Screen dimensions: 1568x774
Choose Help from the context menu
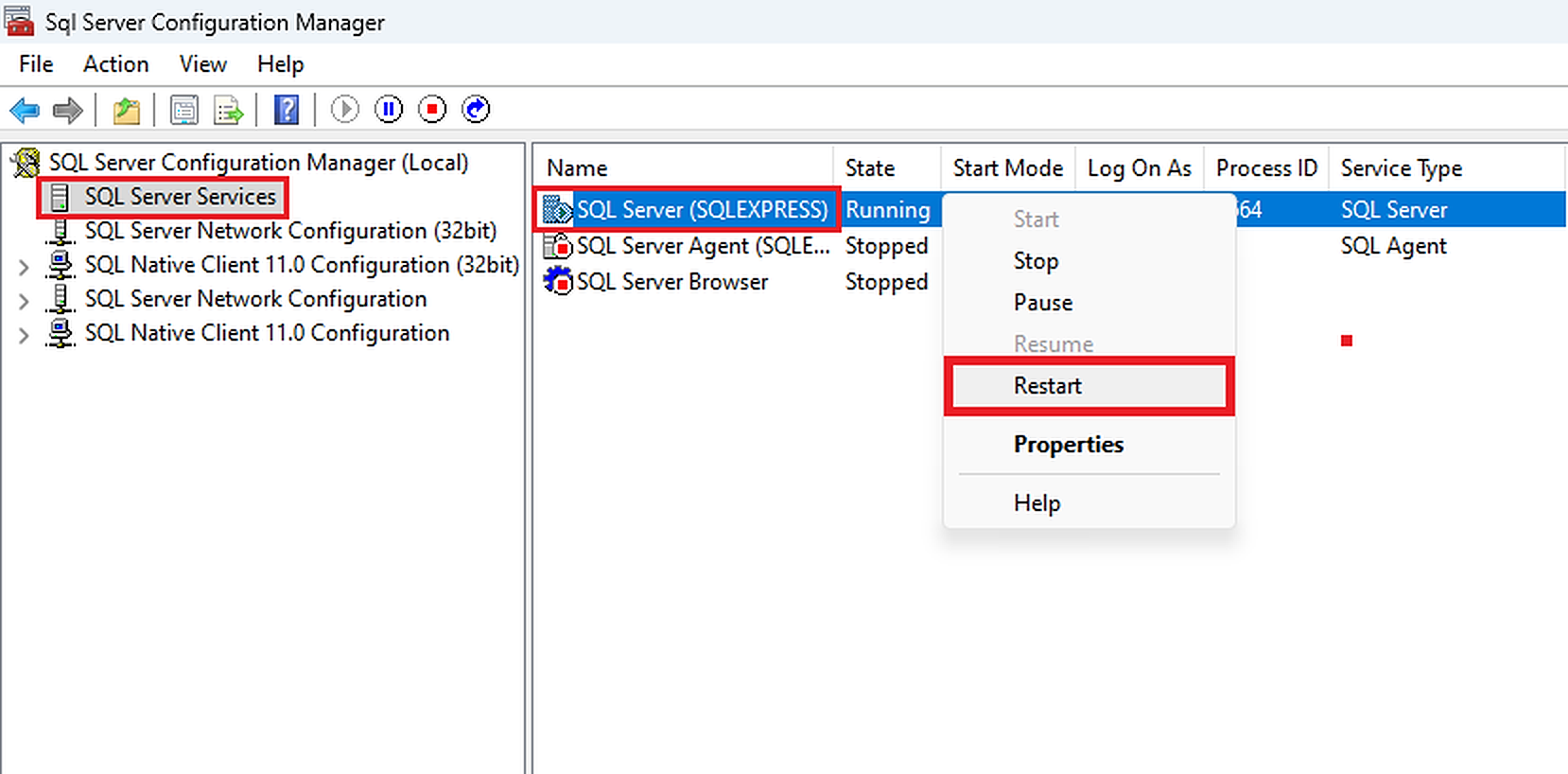pos(1089,503)
